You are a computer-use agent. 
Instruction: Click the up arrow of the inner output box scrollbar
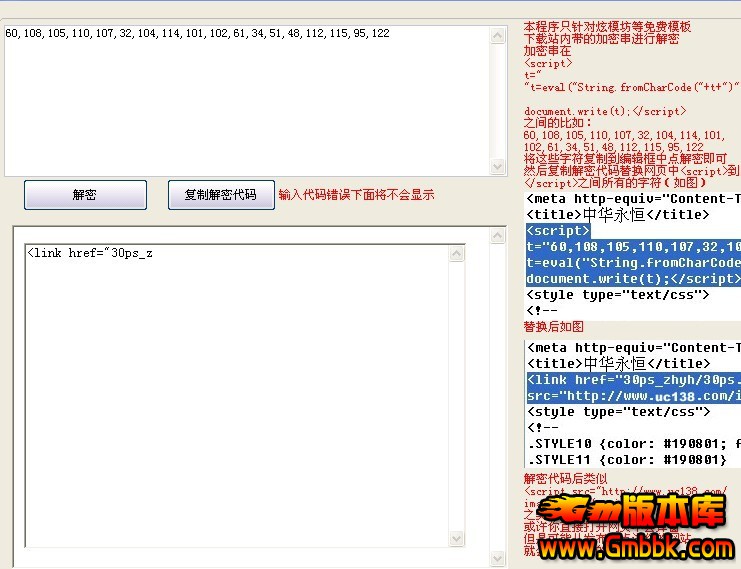pos(457,254)
